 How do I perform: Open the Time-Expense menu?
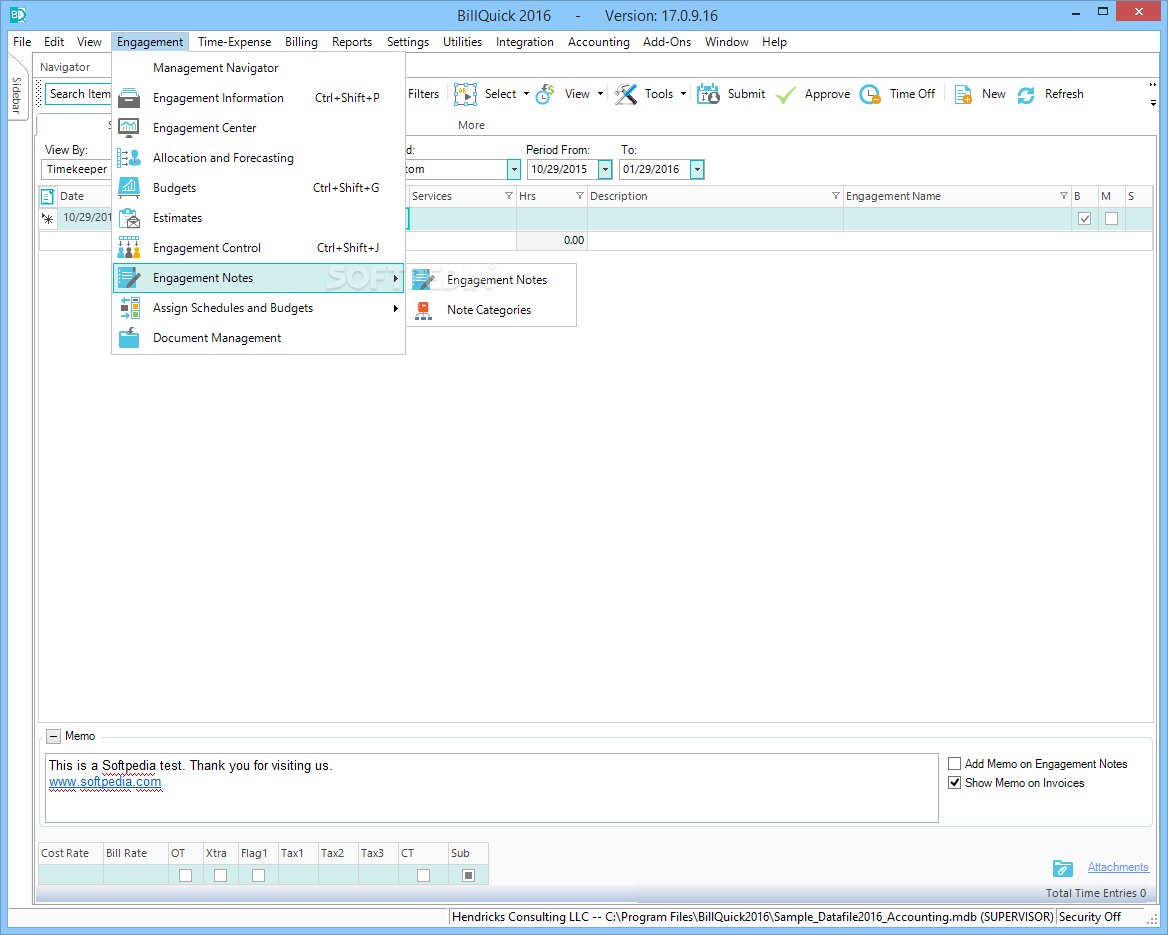pyautogui.click(x=234, y=42)
